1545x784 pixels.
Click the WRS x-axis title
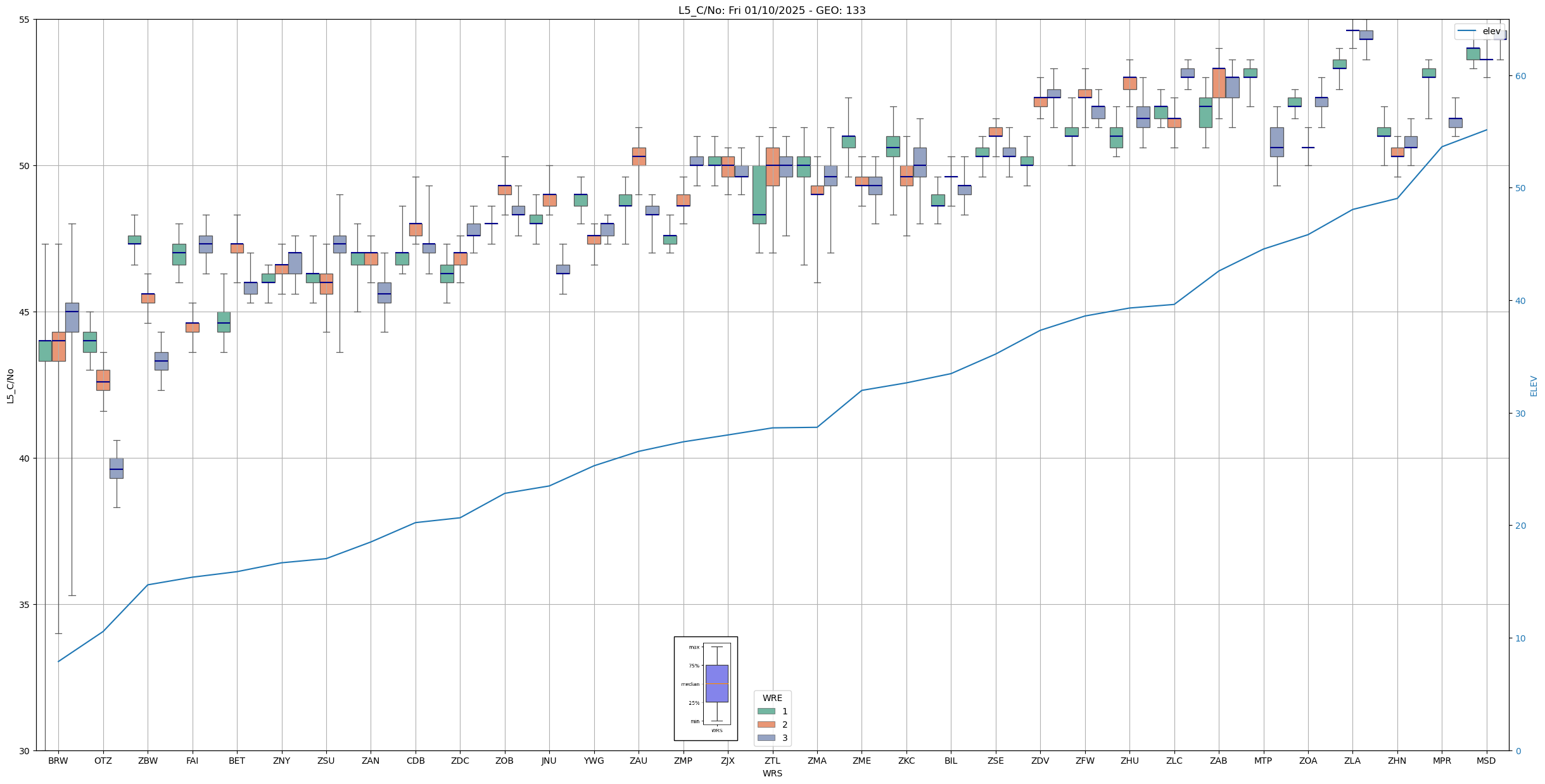point(772,773)
